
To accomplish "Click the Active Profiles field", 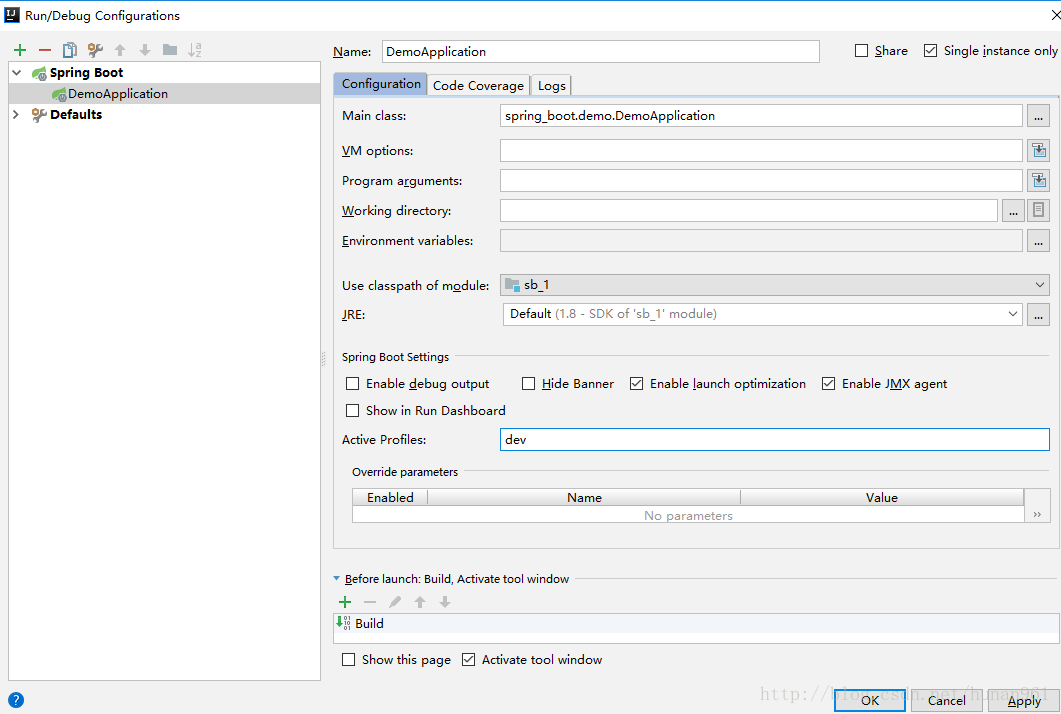I will [x=775, y=439].
